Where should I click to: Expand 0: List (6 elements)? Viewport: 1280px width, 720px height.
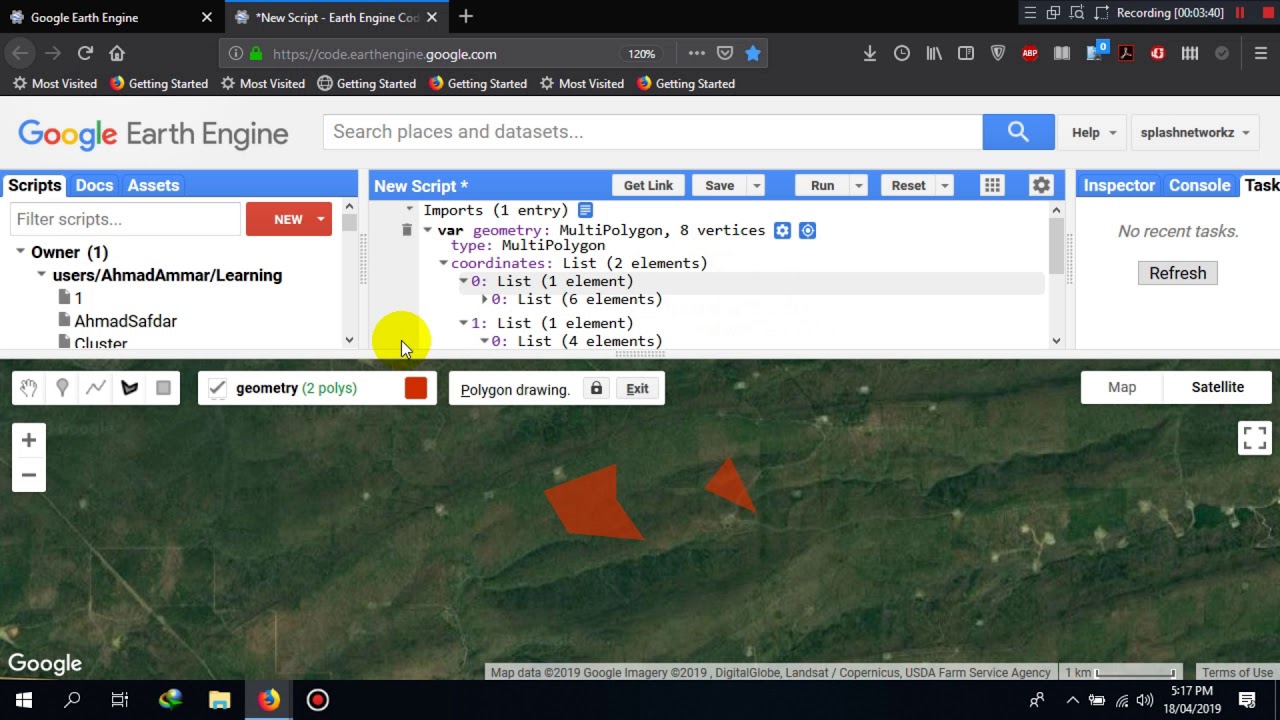484,299
